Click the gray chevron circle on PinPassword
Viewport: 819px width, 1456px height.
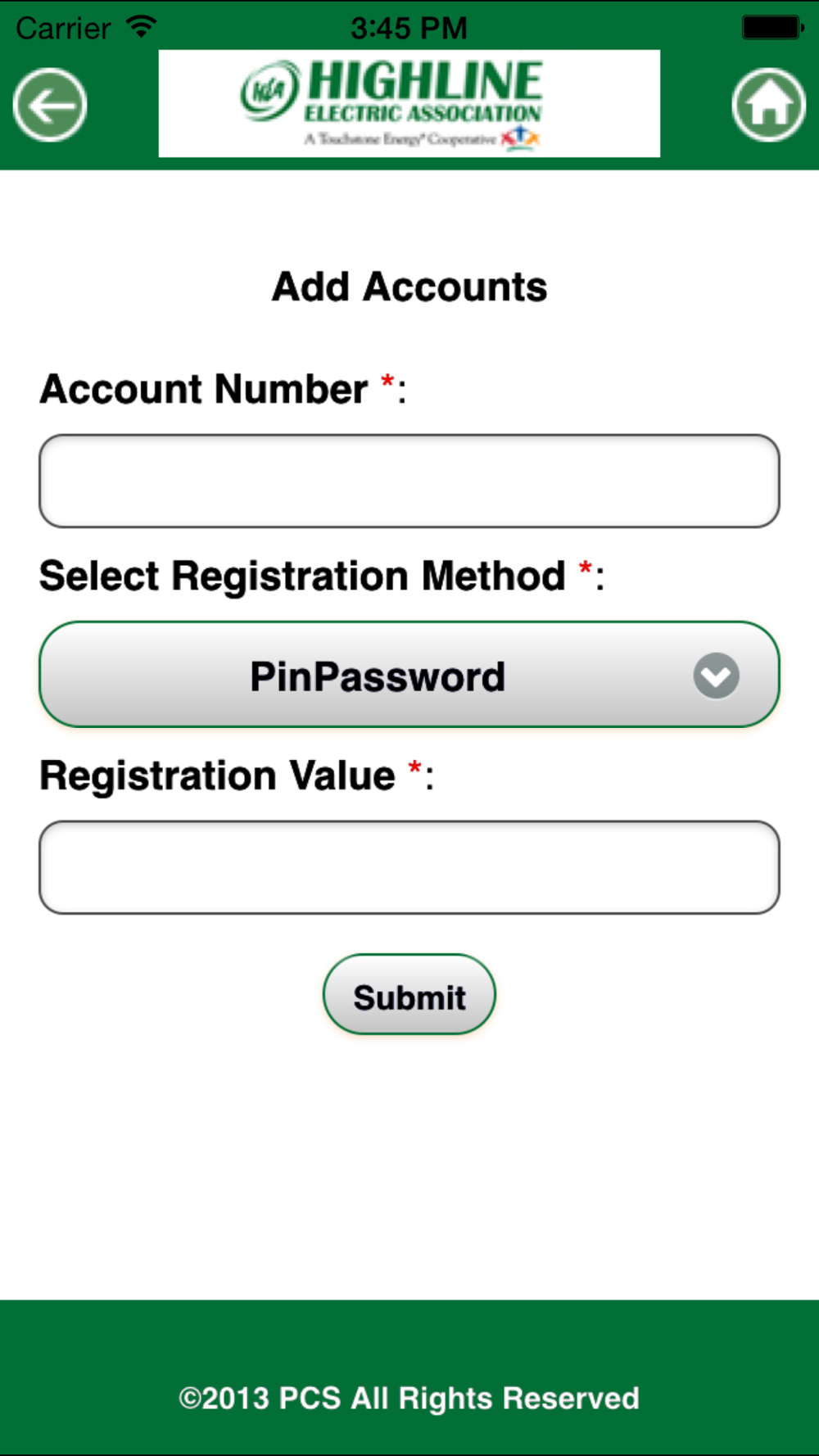click(716, 676)
